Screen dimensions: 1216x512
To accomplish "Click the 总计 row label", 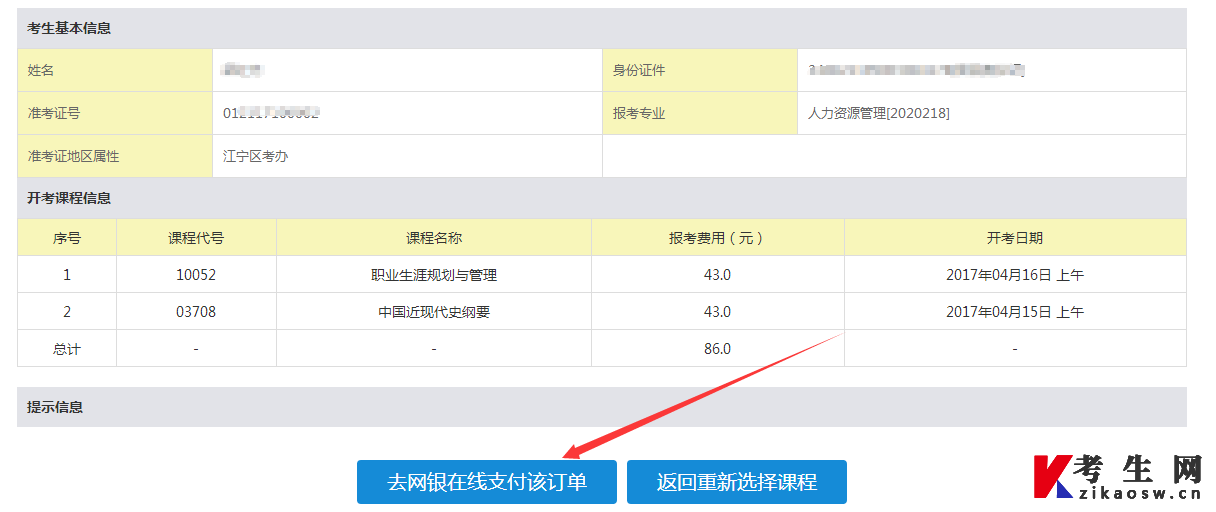I will 67,349.
